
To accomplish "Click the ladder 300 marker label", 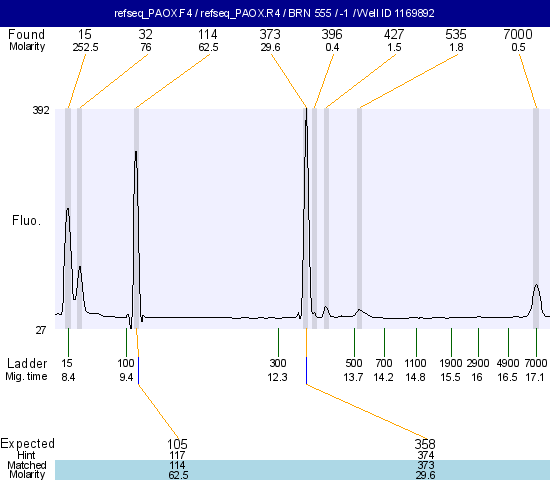I will (x=278, y=363).
